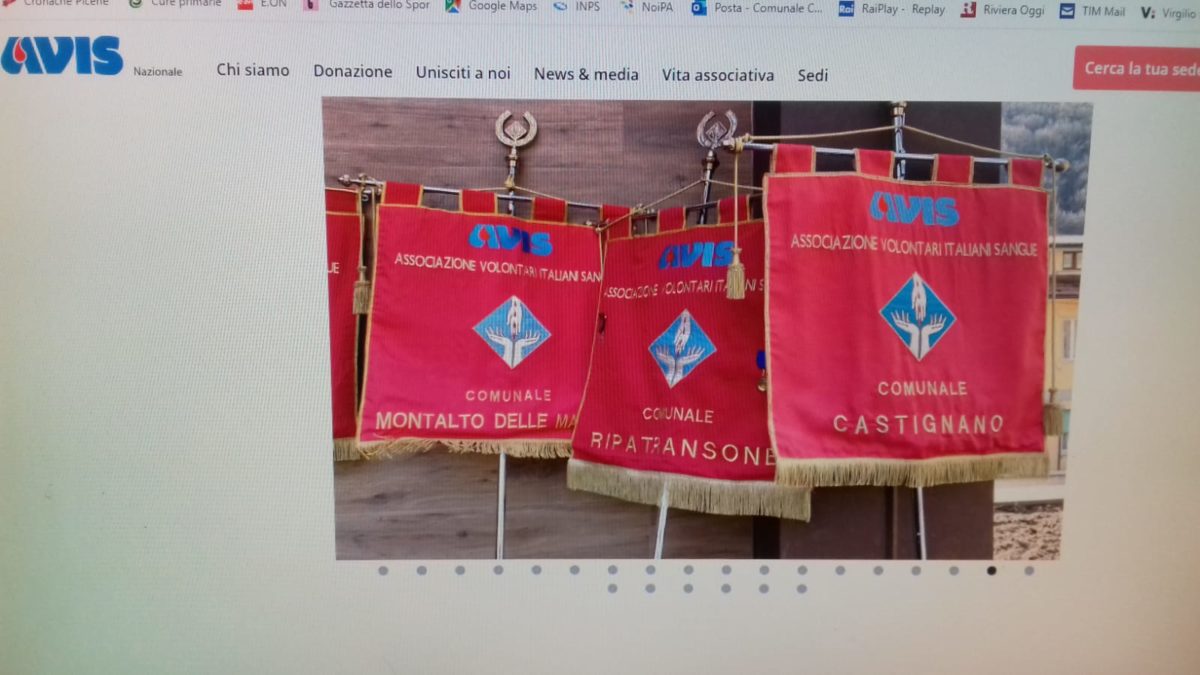Select the last carousel dot in the top row
This screenshot has width=1200, height=675.
[x=1029, y=571]
